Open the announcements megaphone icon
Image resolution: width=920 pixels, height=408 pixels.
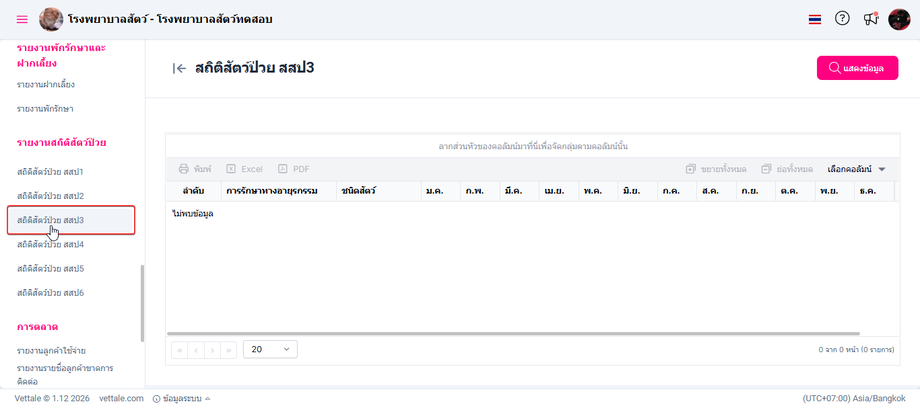[871, 19]
